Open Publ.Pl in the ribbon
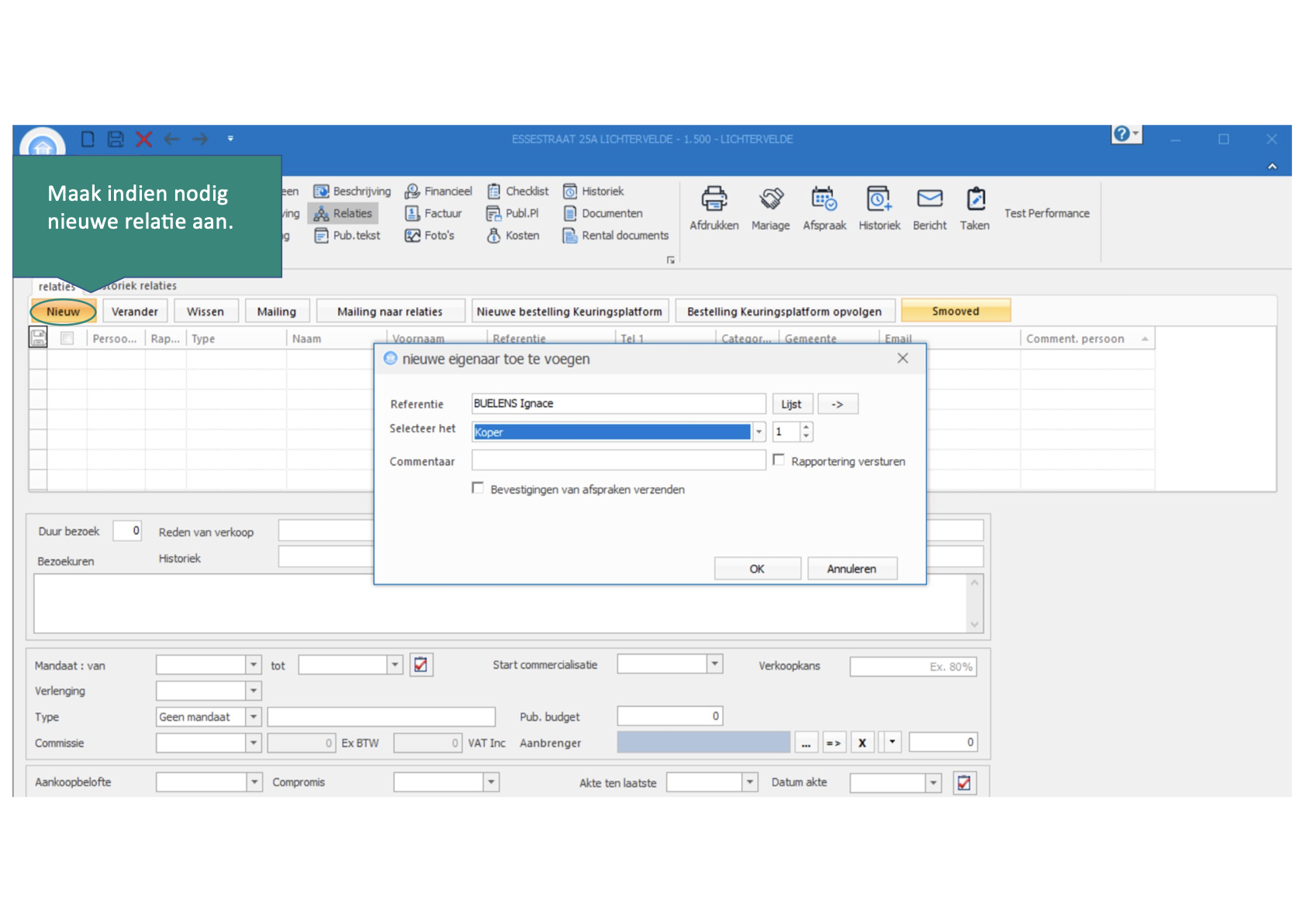1306x924 pixels. pyautogui.click(x=513, y=213)
